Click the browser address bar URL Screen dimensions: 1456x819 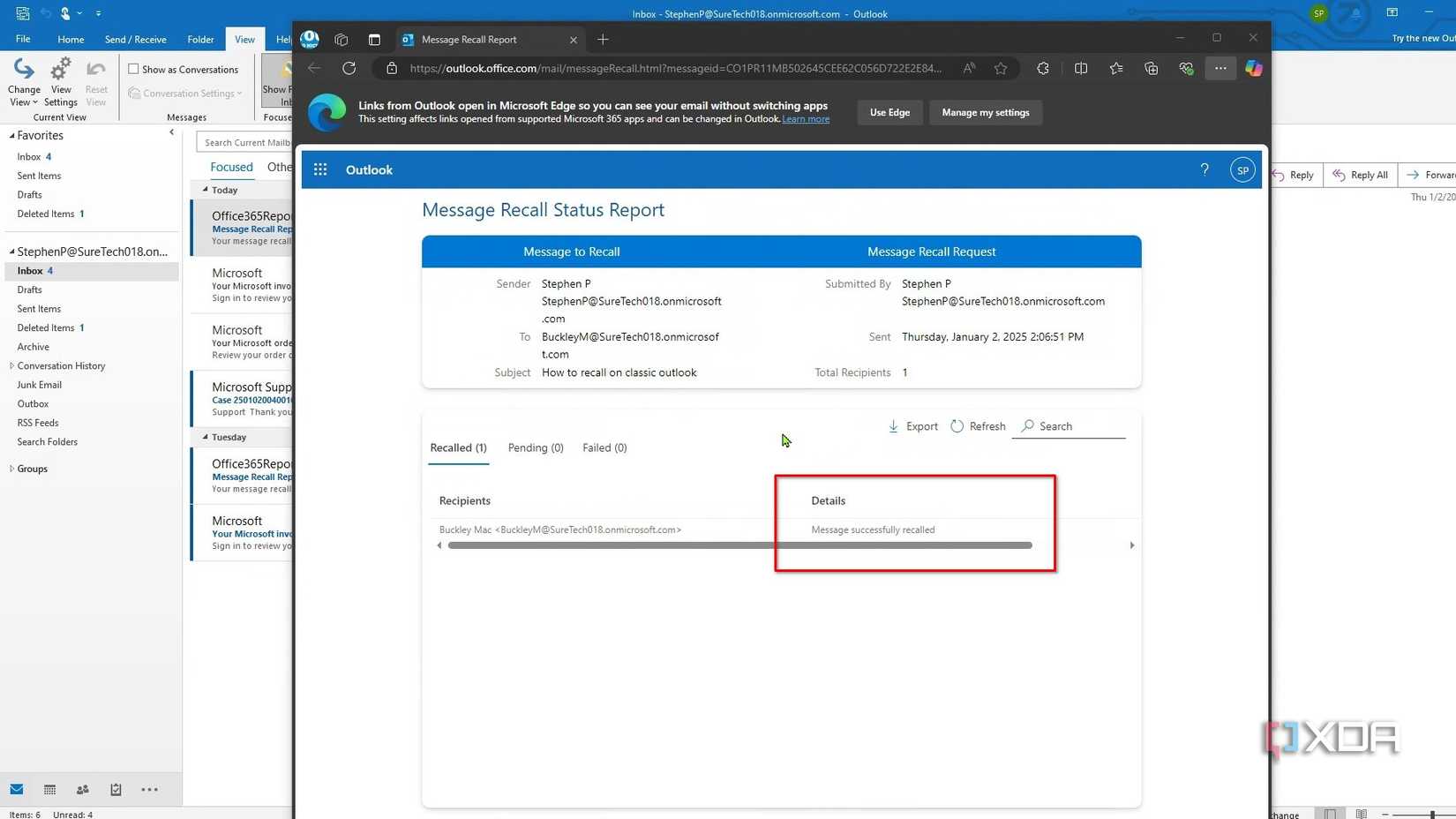675,68
